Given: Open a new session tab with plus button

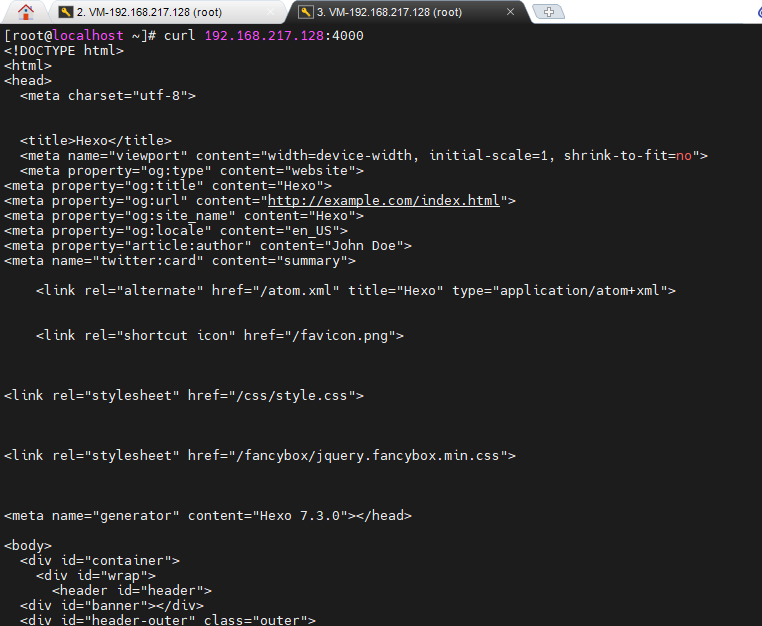Looking at the screenshot, I should click(549, 12).
